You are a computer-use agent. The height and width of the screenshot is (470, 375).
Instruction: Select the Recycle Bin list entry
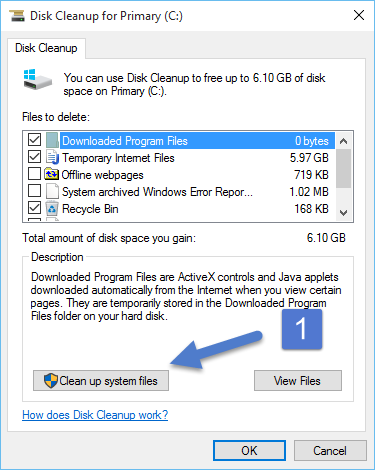180,209
